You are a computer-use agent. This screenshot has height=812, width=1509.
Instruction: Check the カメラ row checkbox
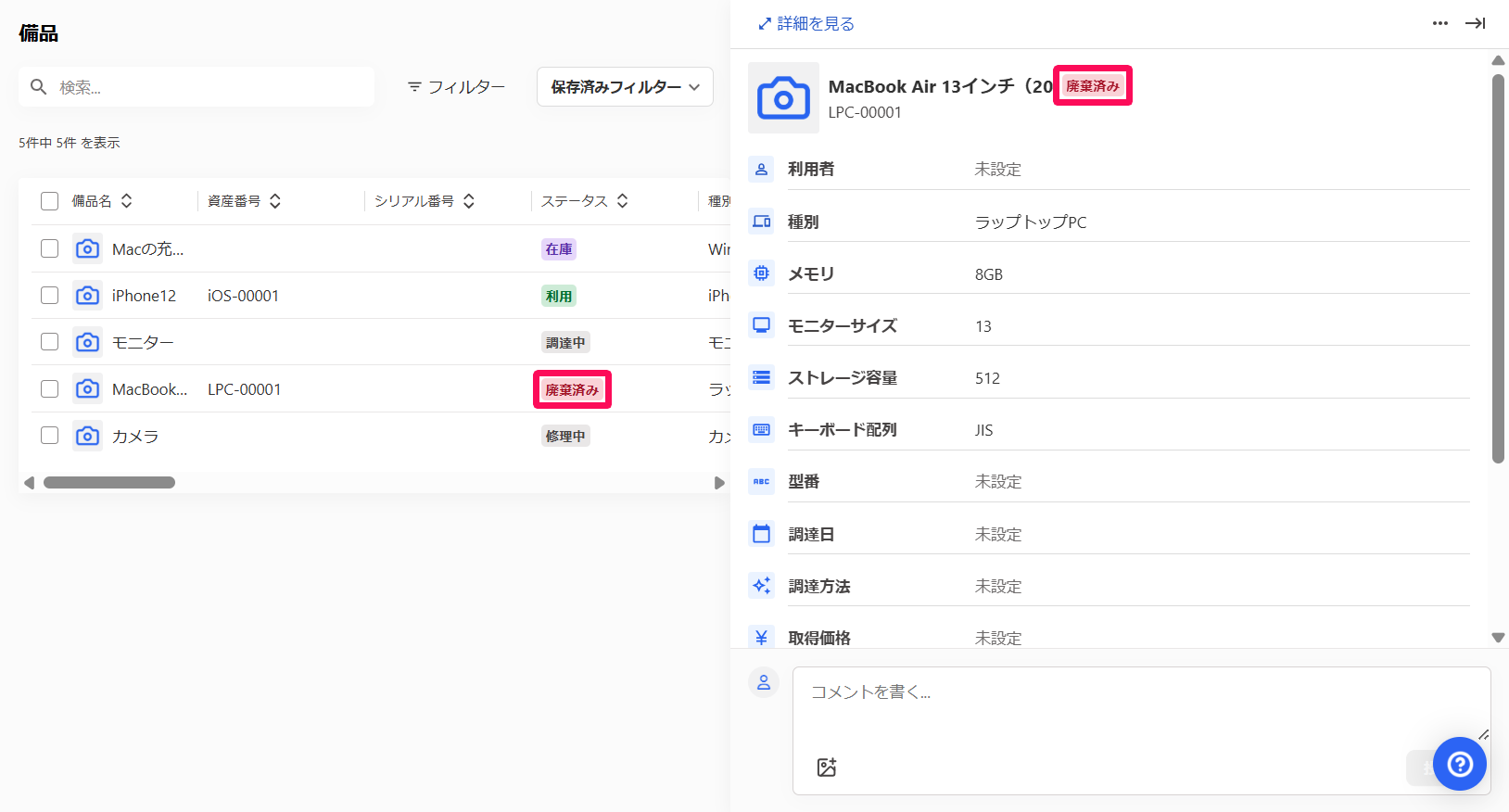(x=50, y=436)
